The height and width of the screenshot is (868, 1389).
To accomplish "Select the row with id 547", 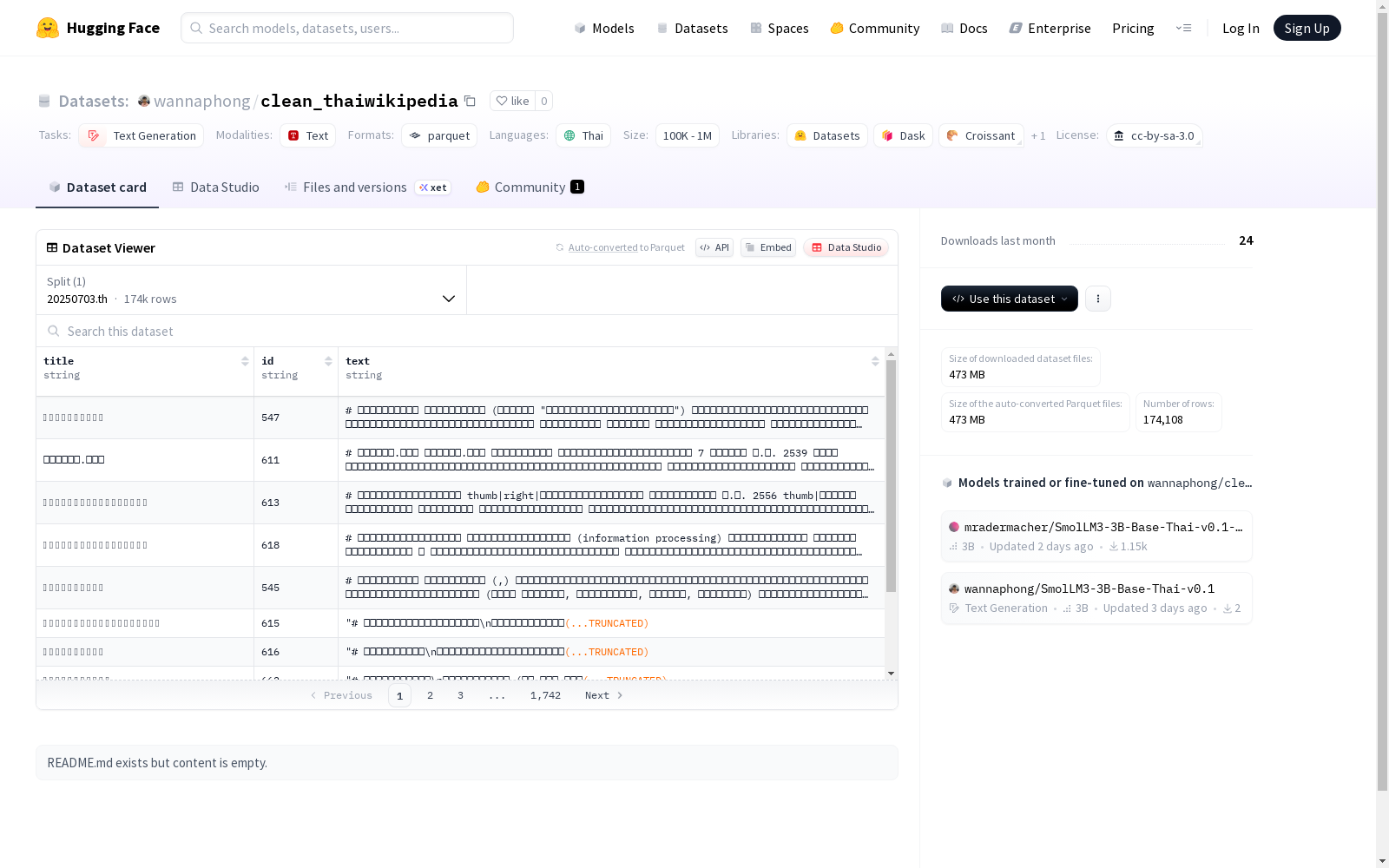I will click(460, 418).
